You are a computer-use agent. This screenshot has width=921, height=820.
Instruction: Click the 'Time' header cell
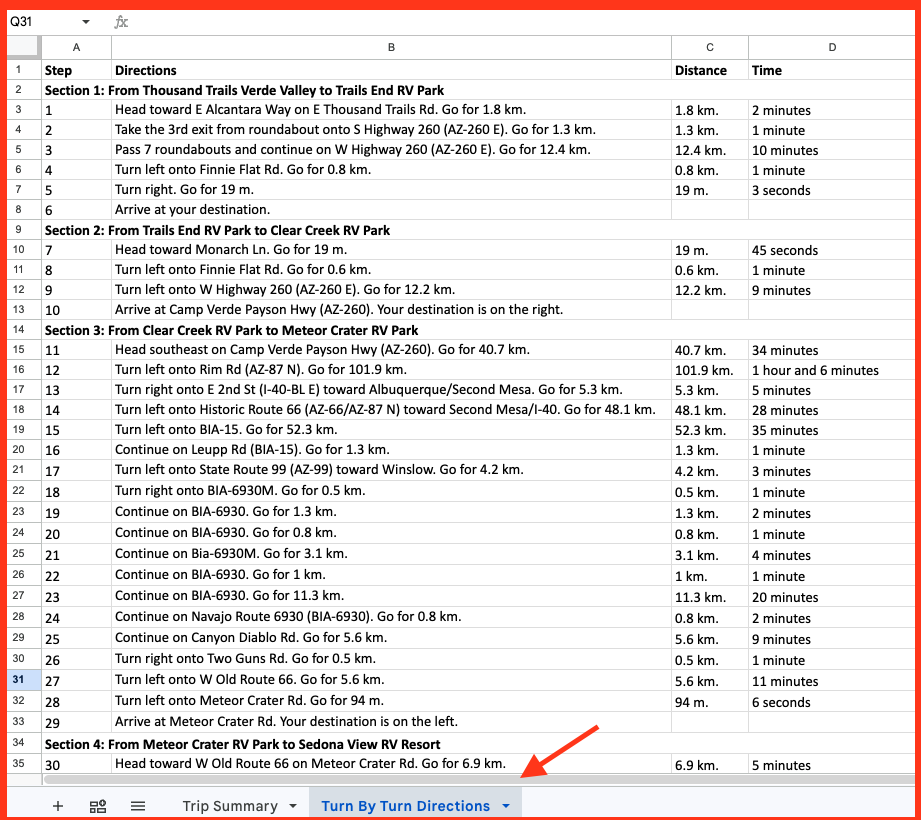(832, 70)
